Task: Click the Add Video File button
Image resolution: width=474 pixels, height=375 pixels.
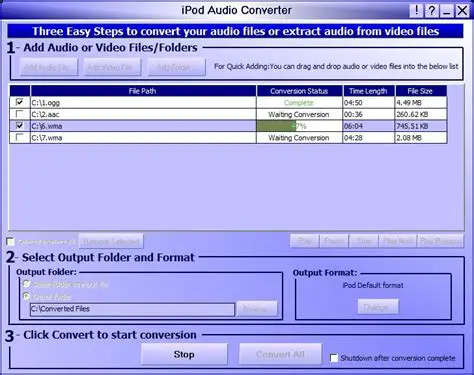Action: 112,67
